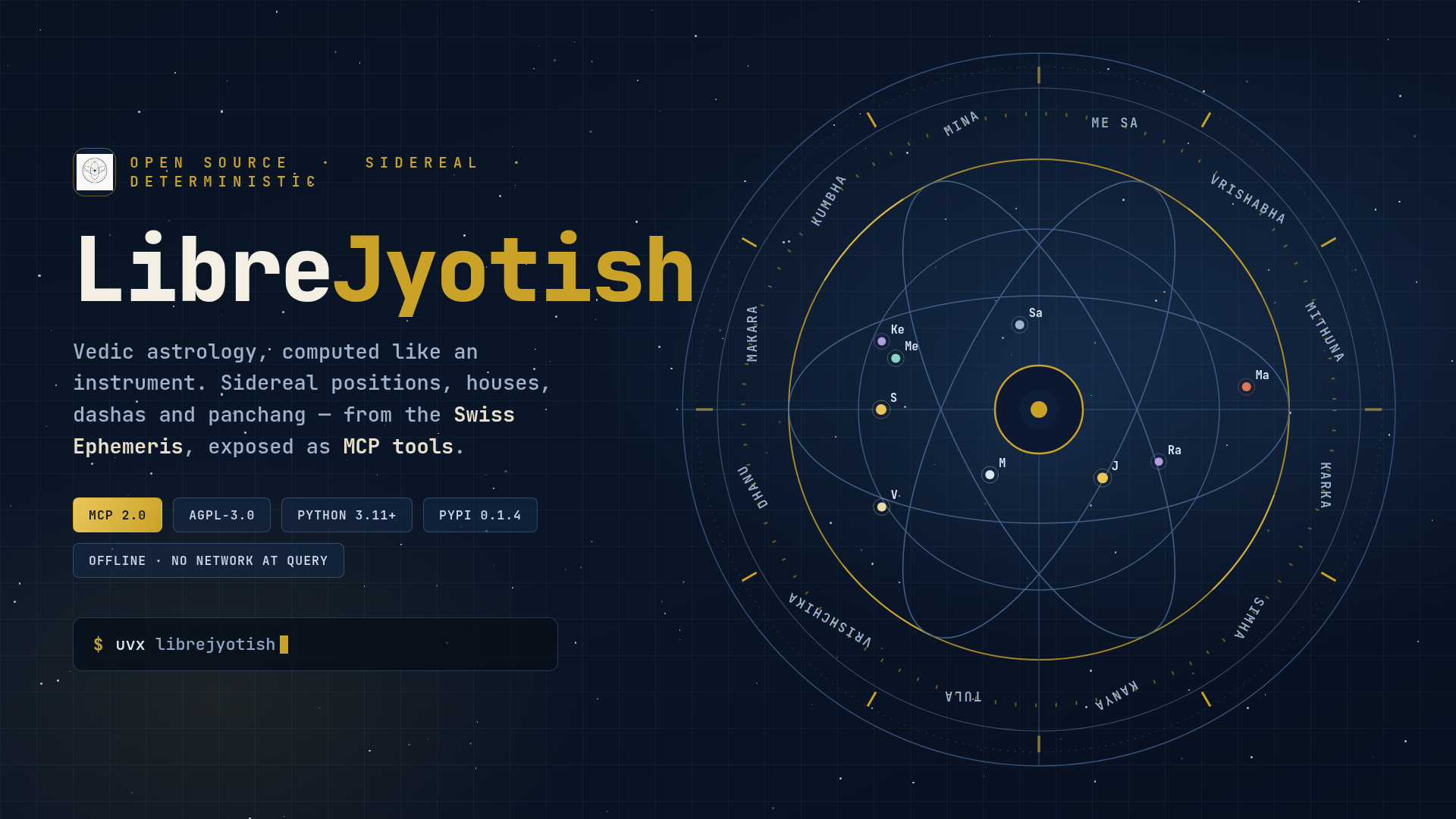Click the MINA zodiac label

962,124
